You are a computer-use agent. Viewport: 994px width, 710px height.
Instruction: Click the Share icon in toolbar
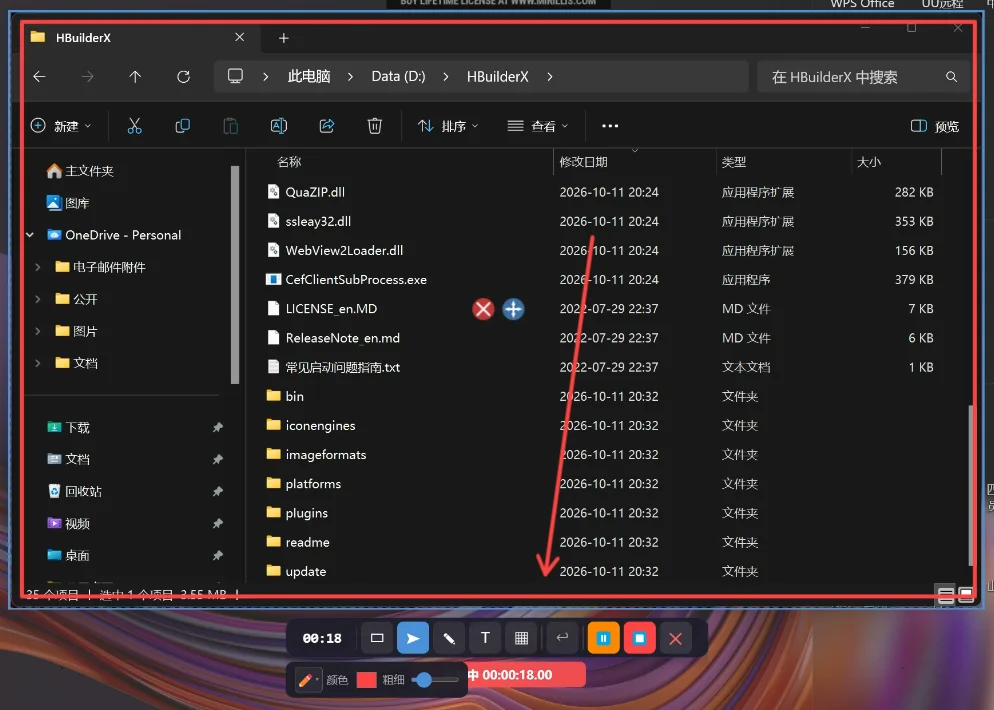[x=326, y=126]
